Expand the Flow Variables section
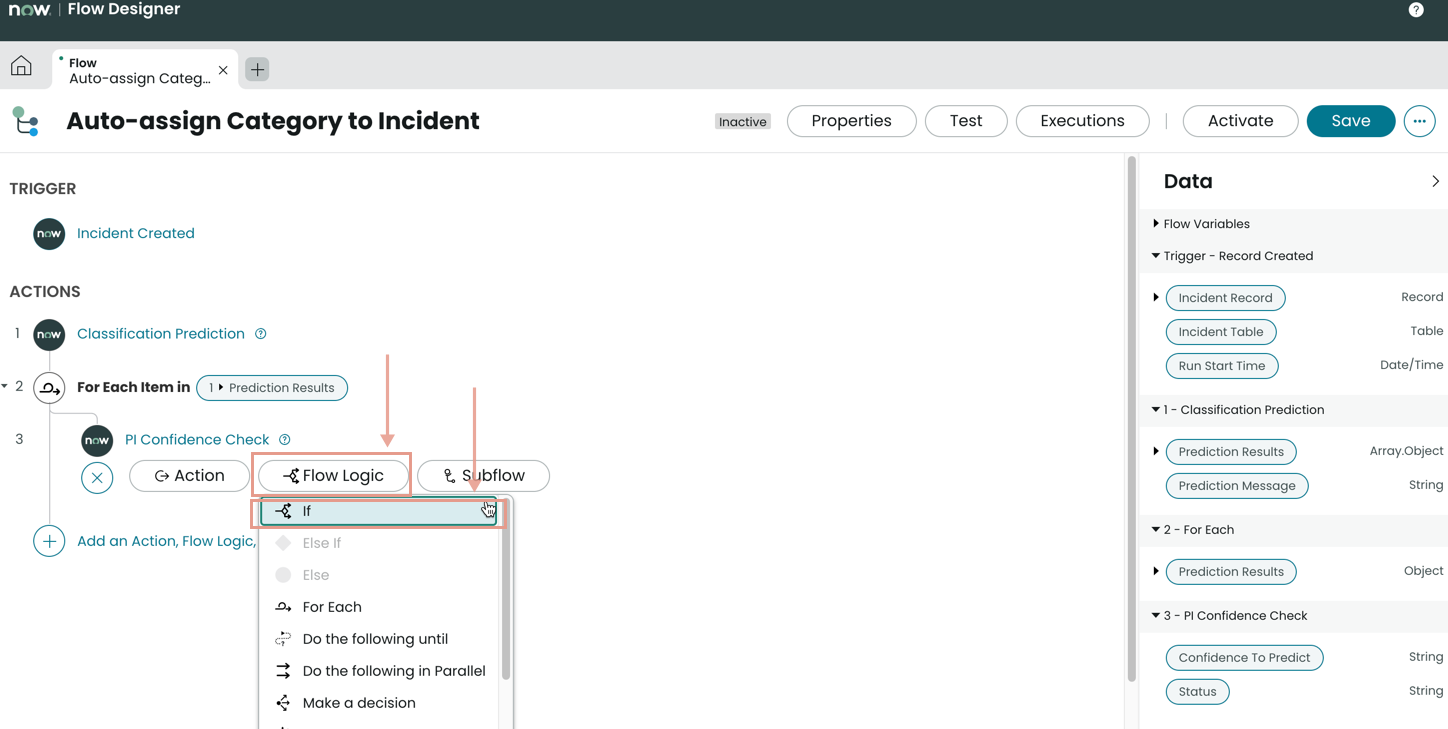The image size is (1448, 729). 1156,224
